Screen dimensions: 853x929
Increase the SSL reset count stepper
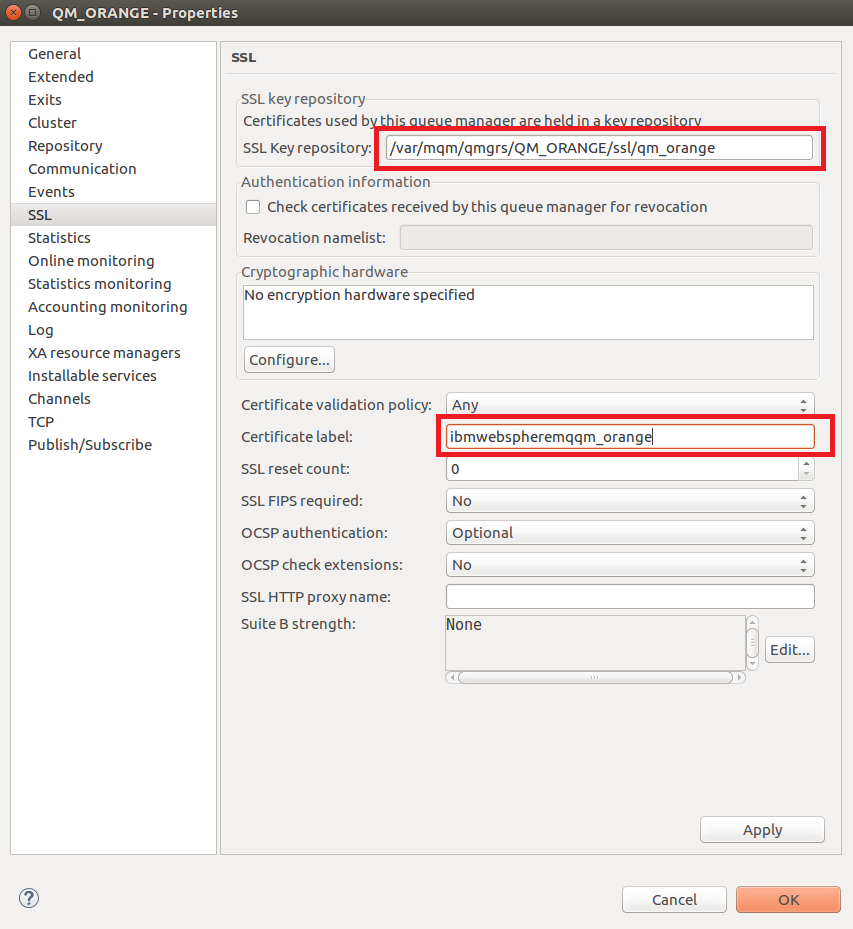(x=806, y=464)
